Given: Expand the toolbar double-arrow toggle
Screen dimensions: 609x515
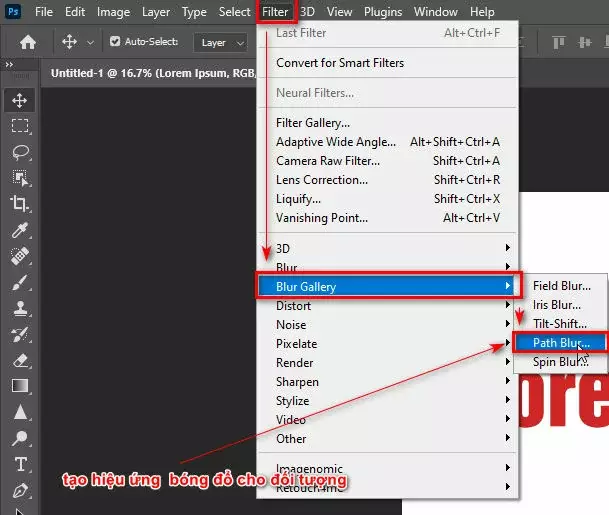Looking at the screenshot, I should 9,64.
